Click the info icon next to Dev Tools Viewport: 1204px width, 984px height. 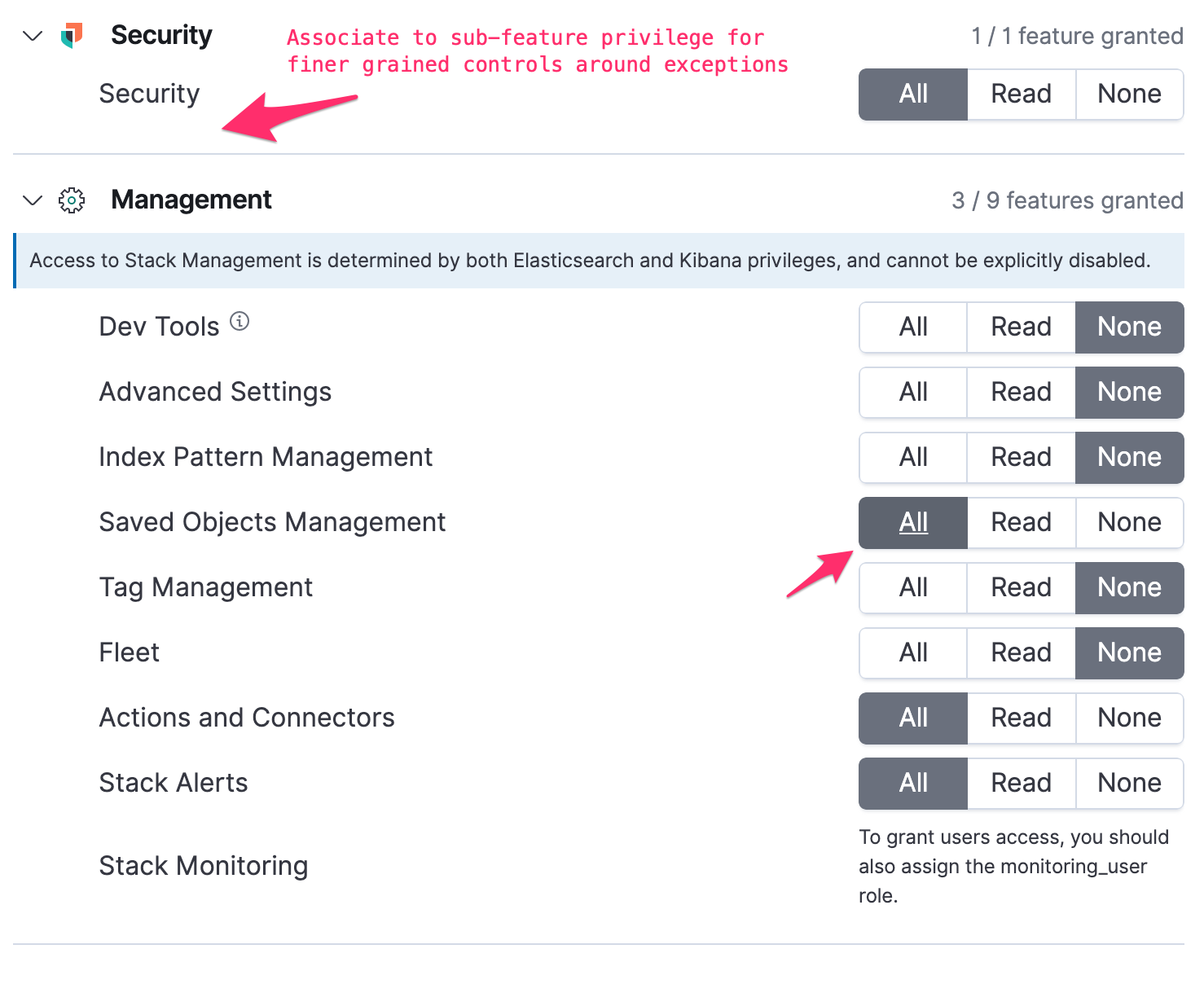pos(239,321)
